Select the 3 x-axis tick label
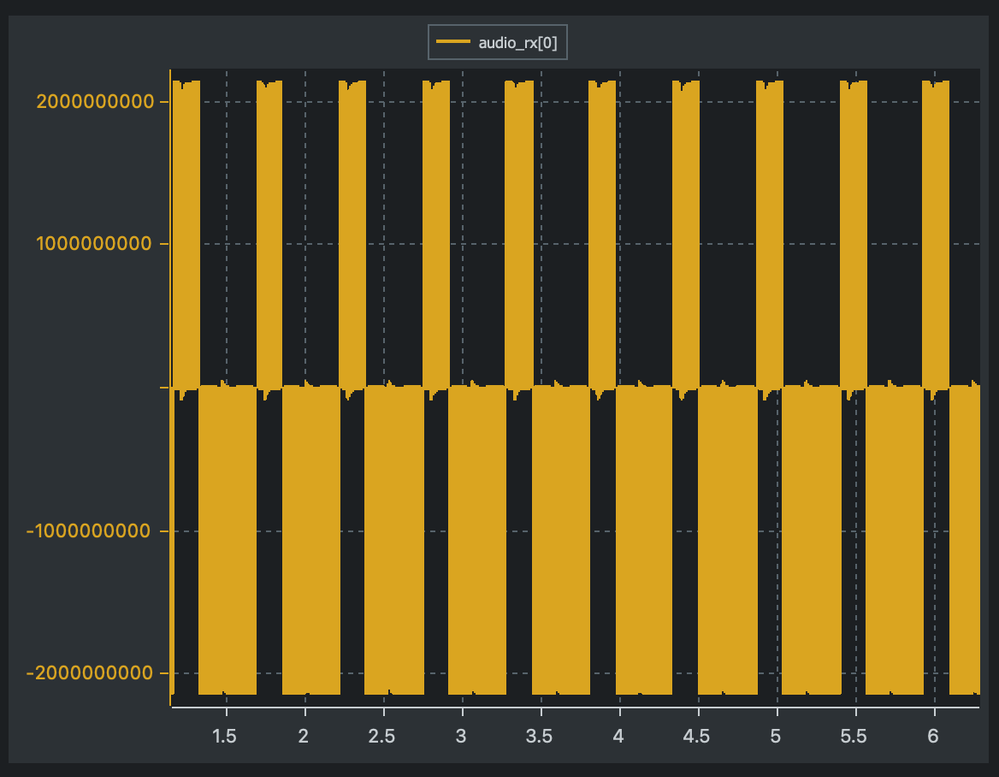Image resolution: width=999 pixels, height=777 pixels. click(x=461, y=736)
